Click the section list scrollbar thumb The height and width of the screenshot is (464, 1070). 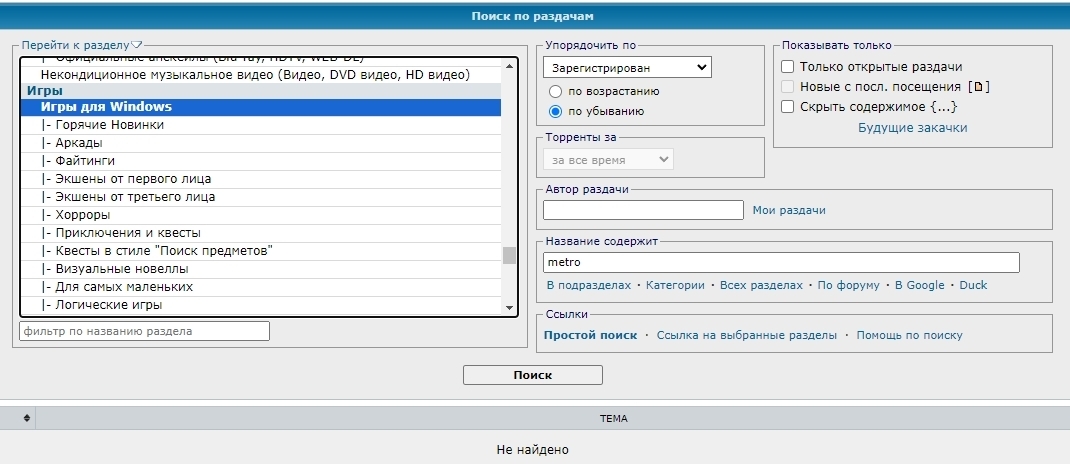click(x=509, y=255)
